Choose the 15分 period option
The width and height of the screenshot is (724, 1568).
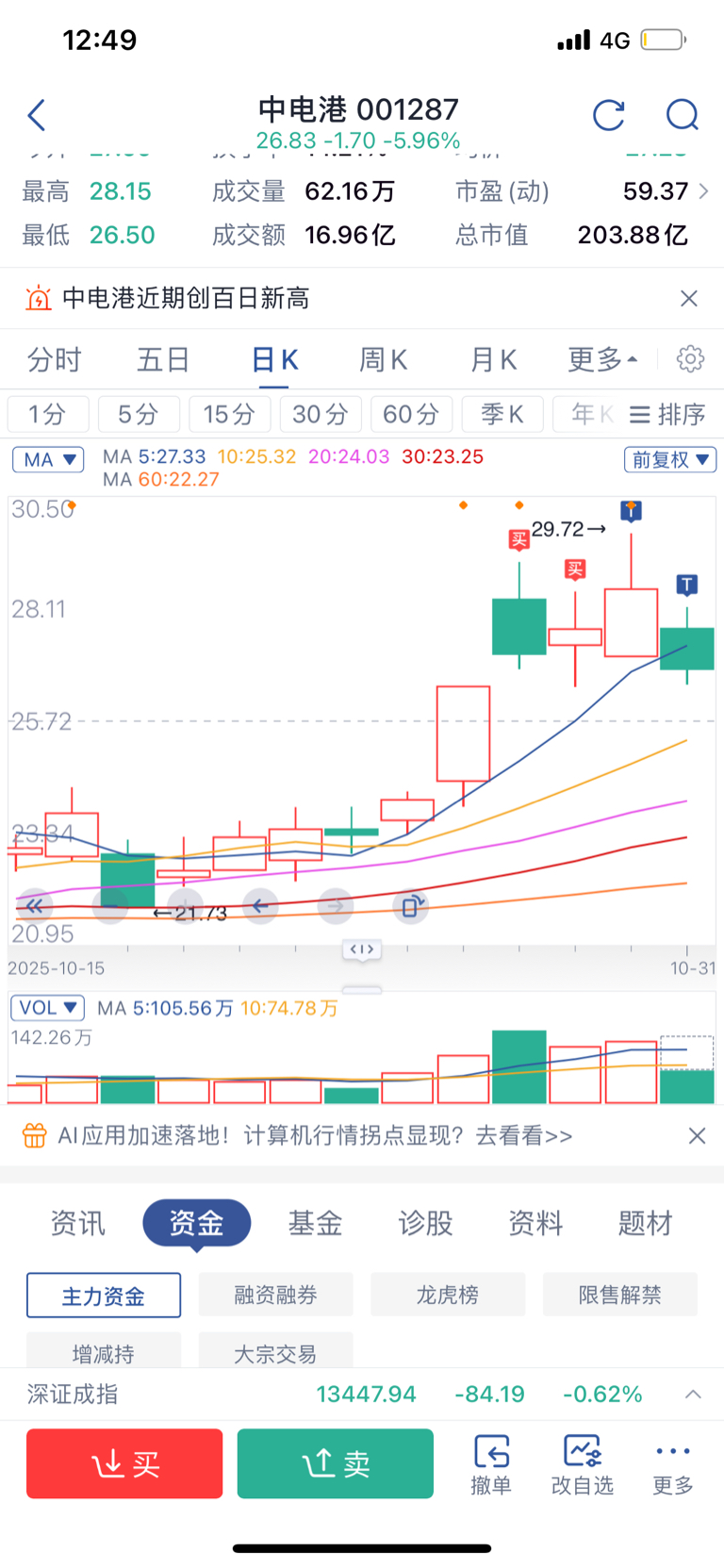pos(229,414)
